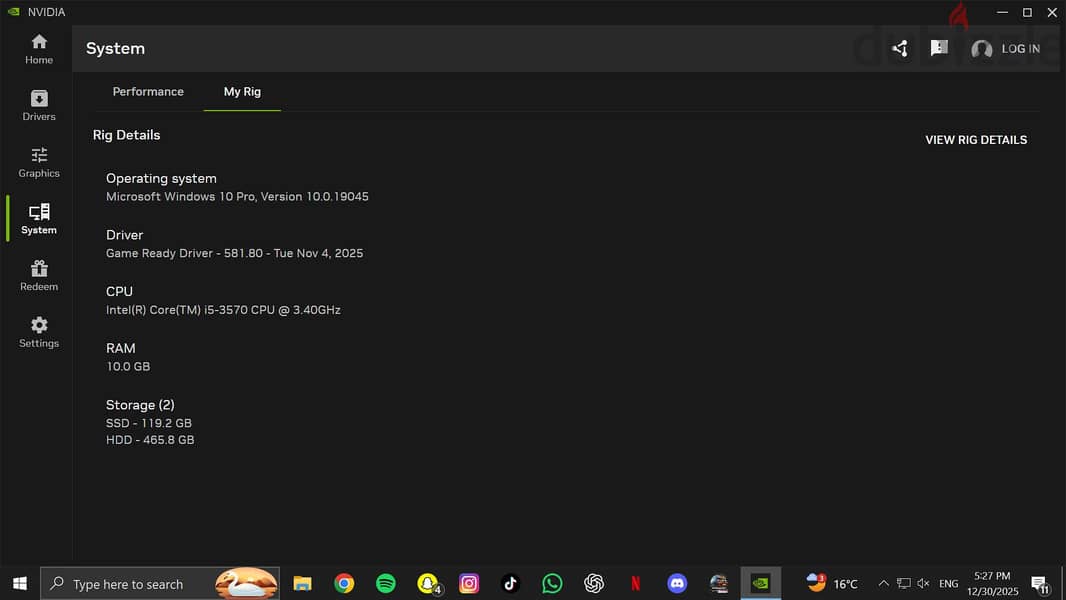Viewport: 1066px width, 600px height.
Task: Click the Microsoft Windows 10 Pro version text
Action: (x=237, y=196)
